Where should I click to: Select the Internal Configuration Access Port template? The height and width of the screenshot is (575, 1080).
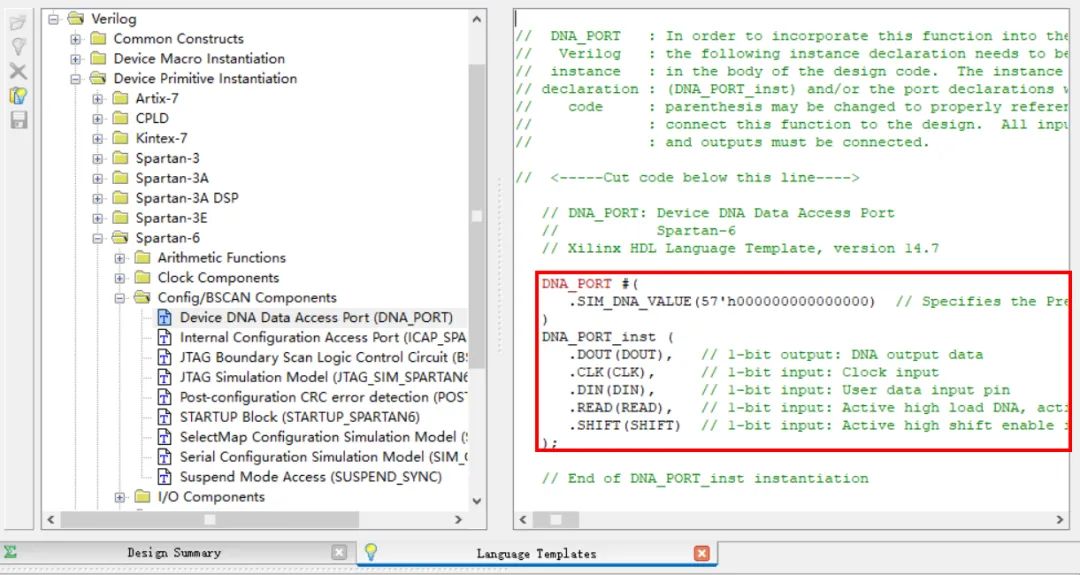323,337
